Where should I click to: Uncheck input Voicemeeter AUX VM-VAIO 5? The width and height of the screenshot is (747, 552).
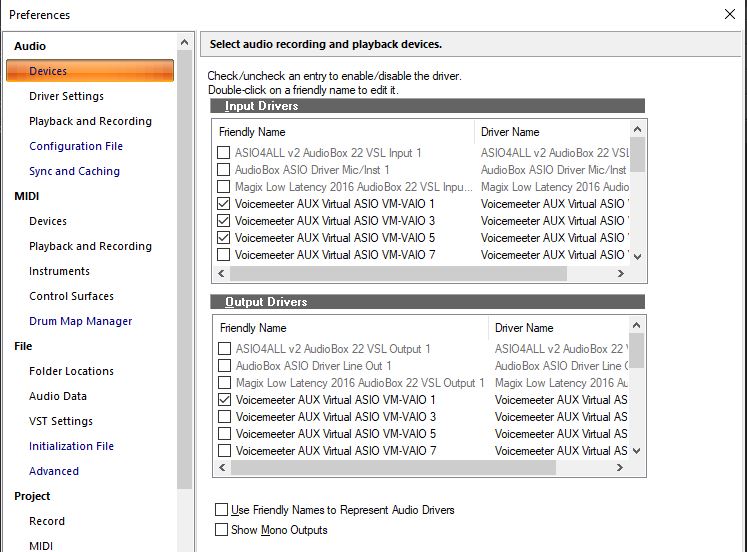(223, 238)
